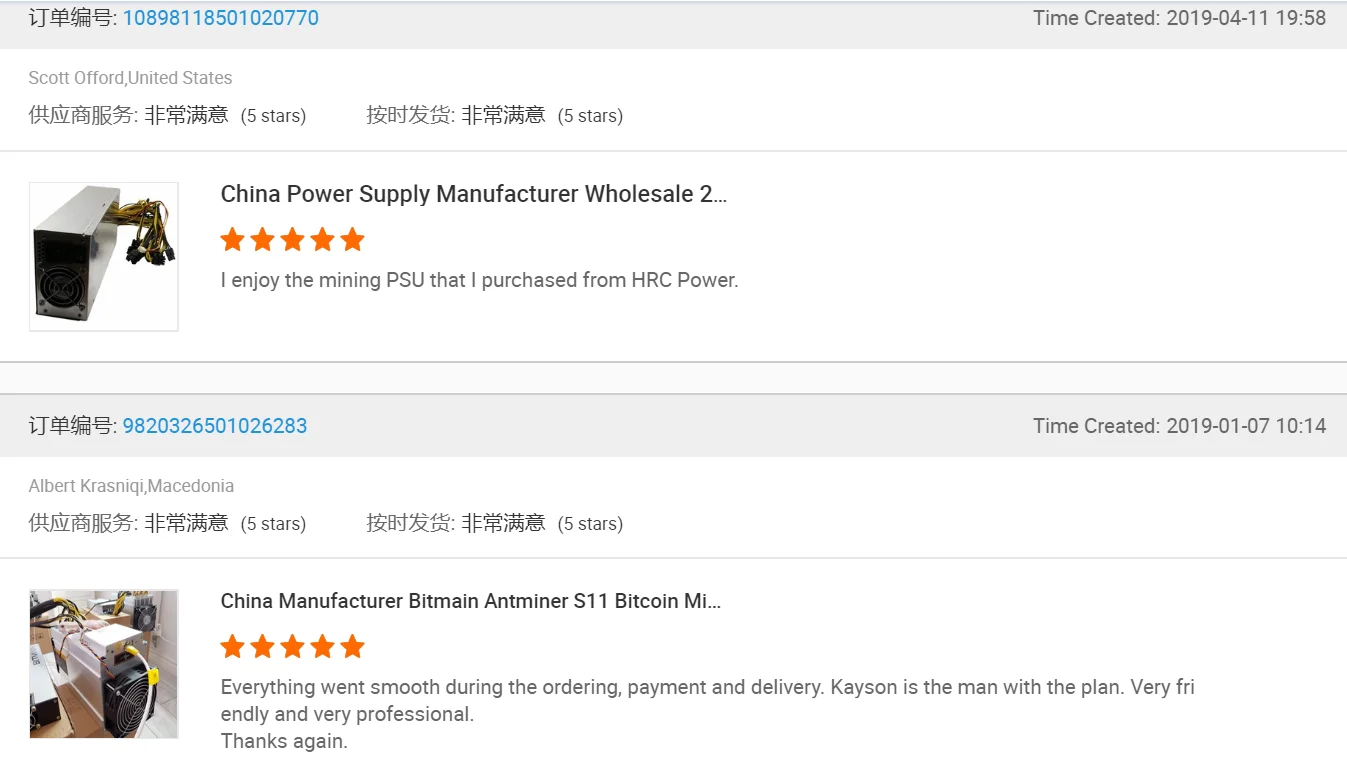Image resolution: width=1347 pixels, height=764 pixels.
Task: Click third star of power supply rating
Action: click(x=292, y=239)
